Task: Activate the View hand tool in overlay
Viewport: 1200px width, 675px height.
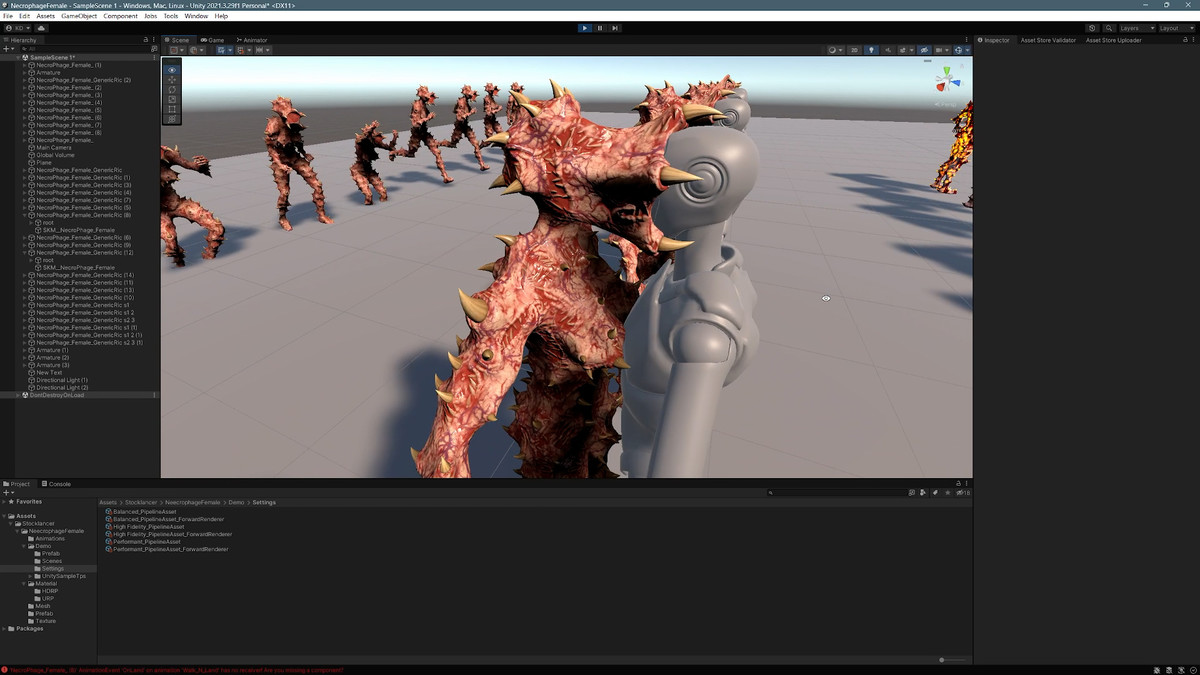Action: point(172,70)
